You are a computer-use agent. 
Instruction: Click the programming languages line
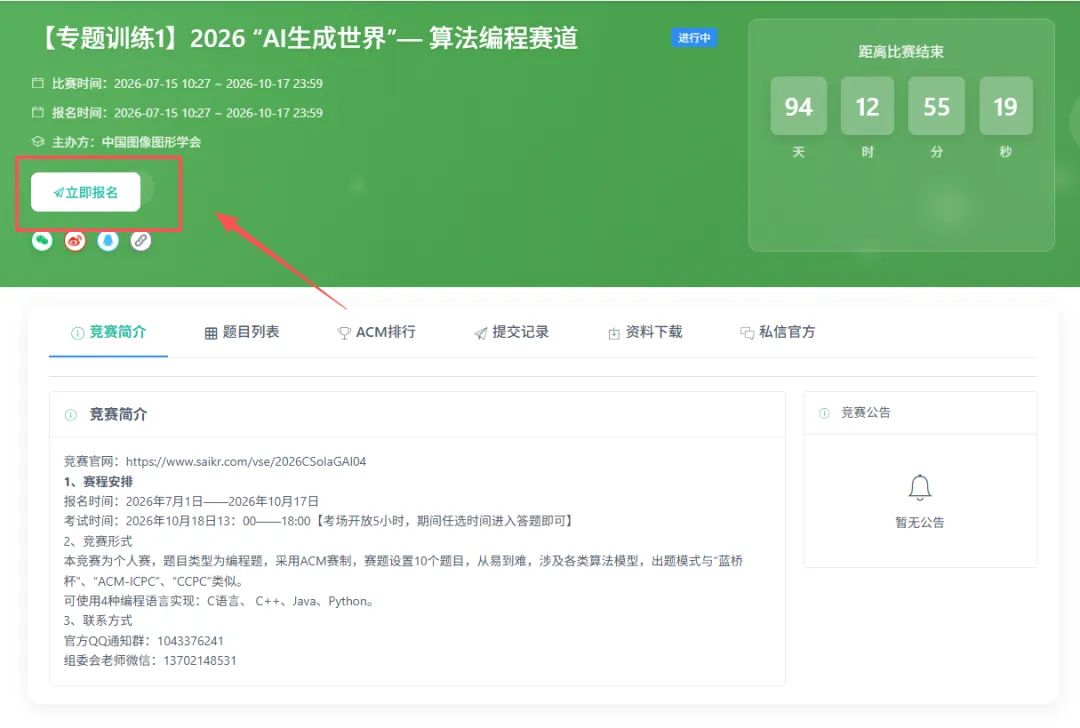point(220,601)
